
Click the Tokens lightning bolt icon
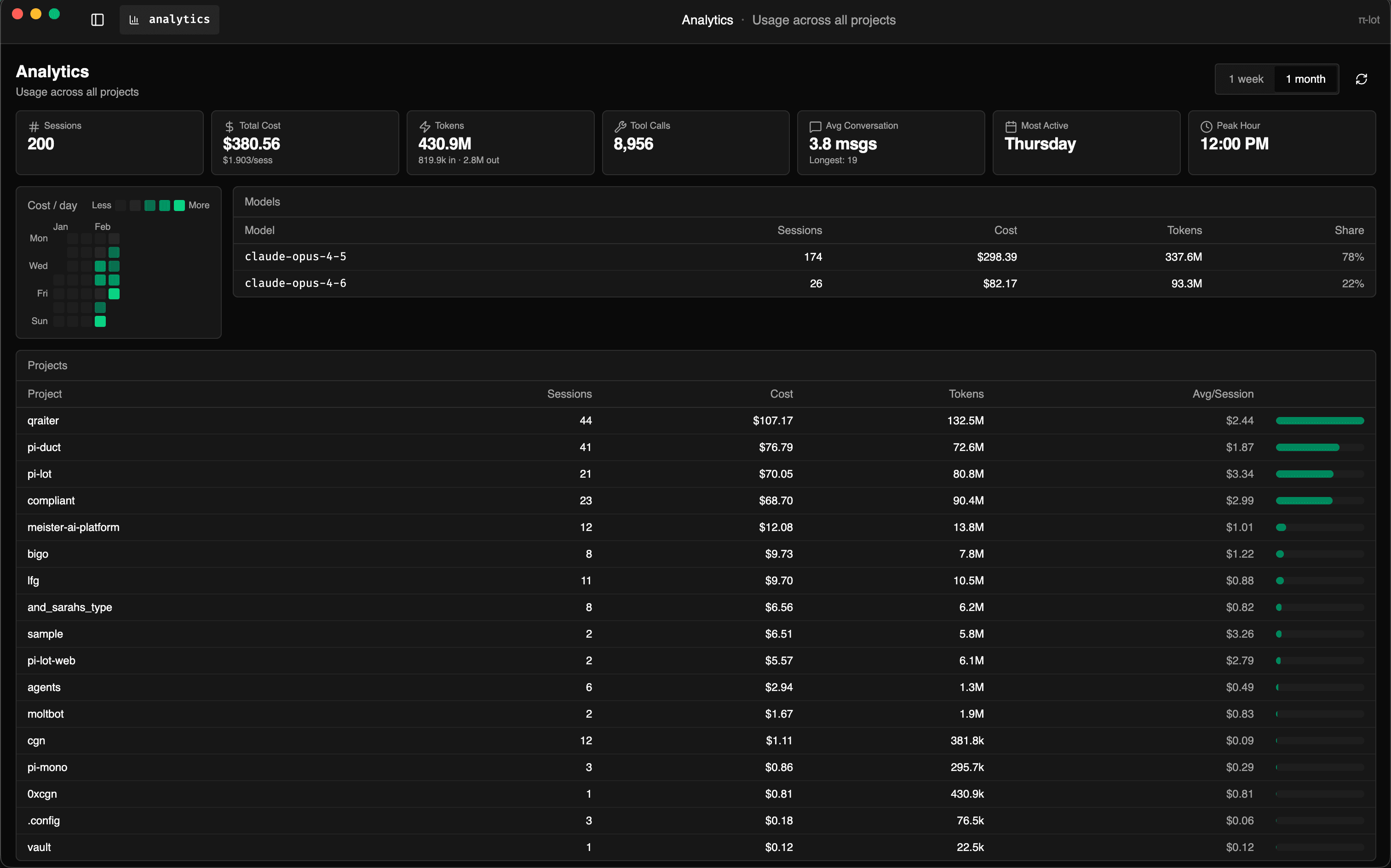[425, 126]
